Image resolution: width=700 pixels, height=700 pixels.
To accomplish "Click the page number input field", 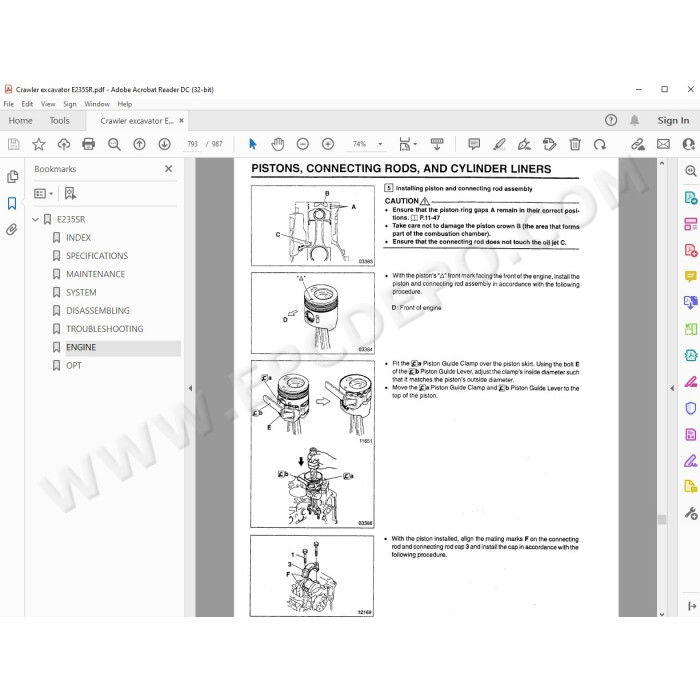I will pyautogui.click(x=192, y=144).
